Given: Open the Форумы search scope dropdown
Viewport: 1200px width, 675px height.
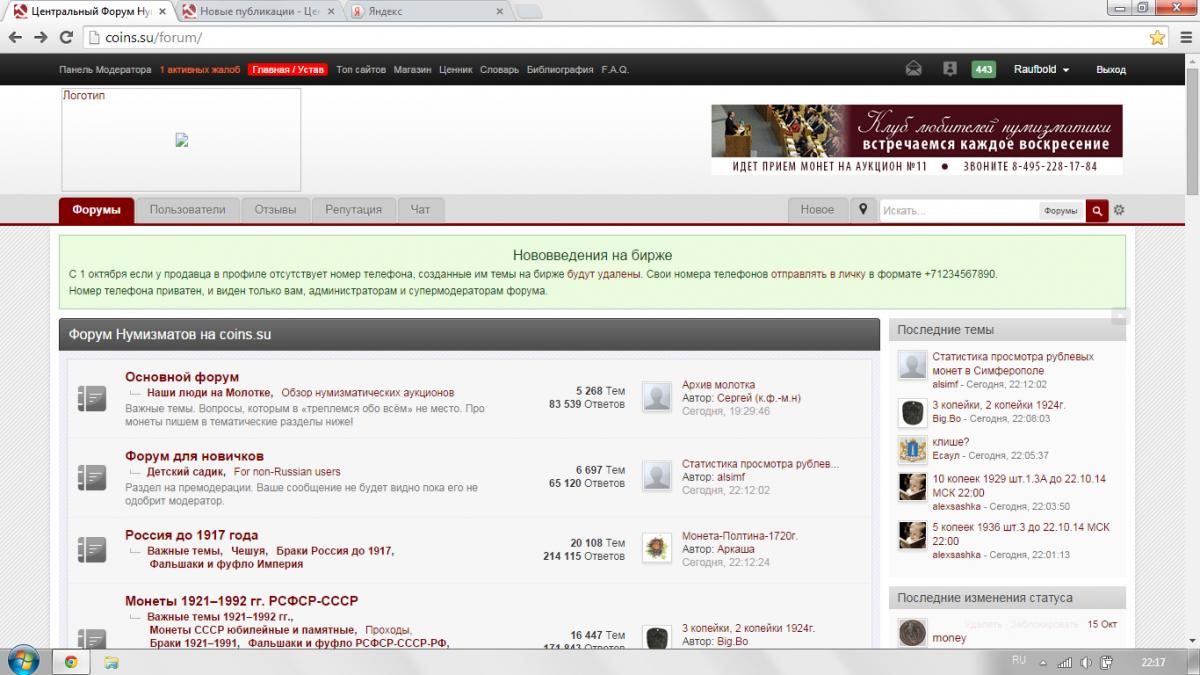Looking at the screenshot, I should click(1060, 211).
